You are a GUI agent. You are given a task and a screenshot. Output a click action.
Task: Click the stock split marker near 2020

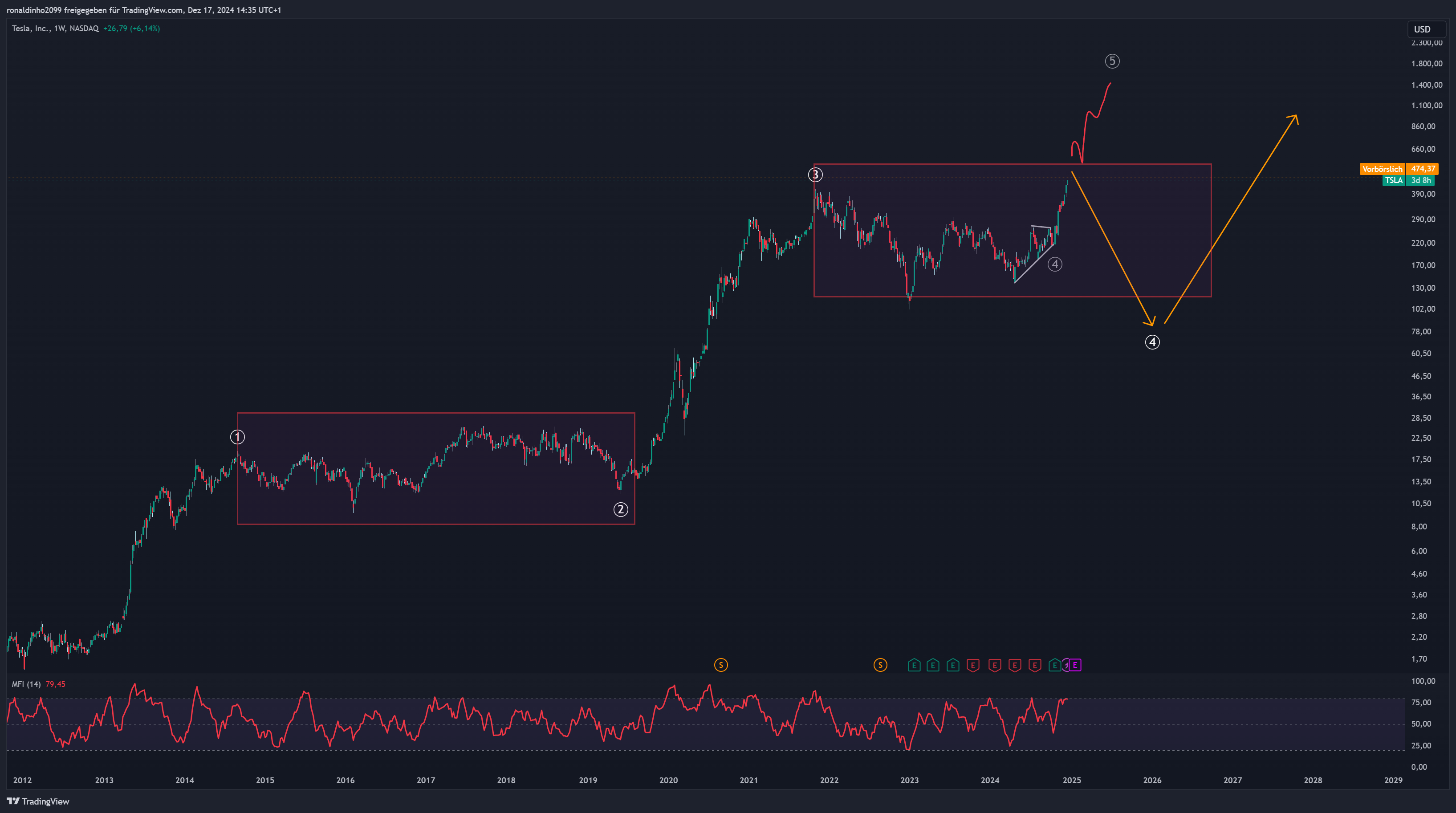pos(720,665)
